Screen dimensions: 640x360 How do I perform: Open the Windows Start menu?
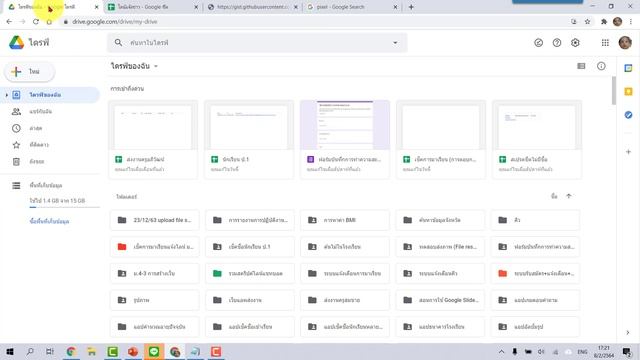click(10, 351)
